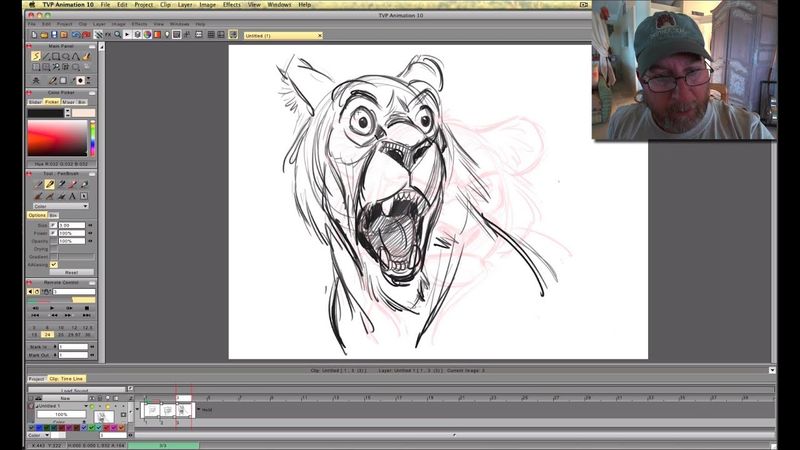Set frame rate to 24 in Remote Control
This screenshot has height=450, width=800.
(47, 335)
